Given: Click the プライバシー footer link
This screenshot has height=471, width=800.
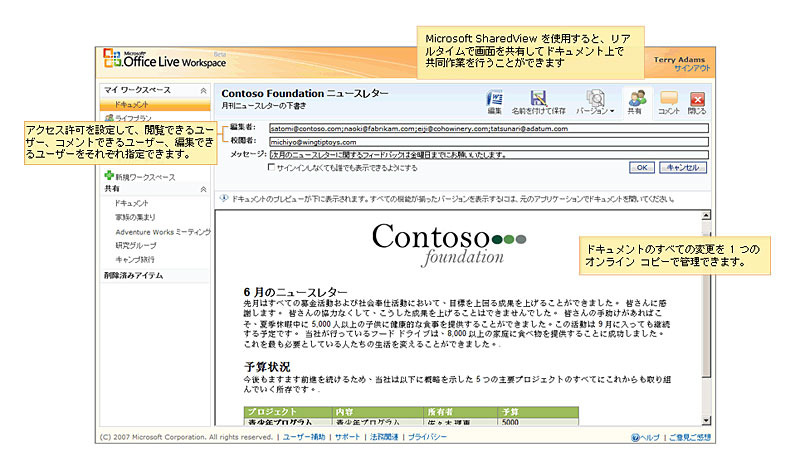Looking at the screenshot, I should tap(427, 437).
